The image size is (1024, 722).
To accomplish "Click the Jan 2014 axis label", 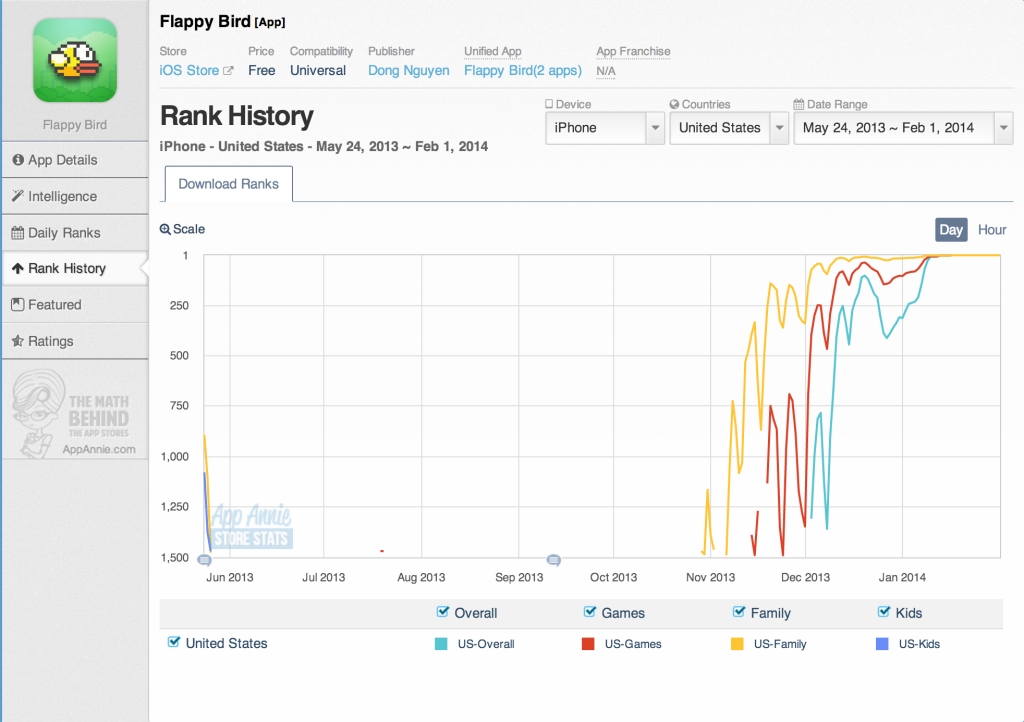I will pos(903,577).
